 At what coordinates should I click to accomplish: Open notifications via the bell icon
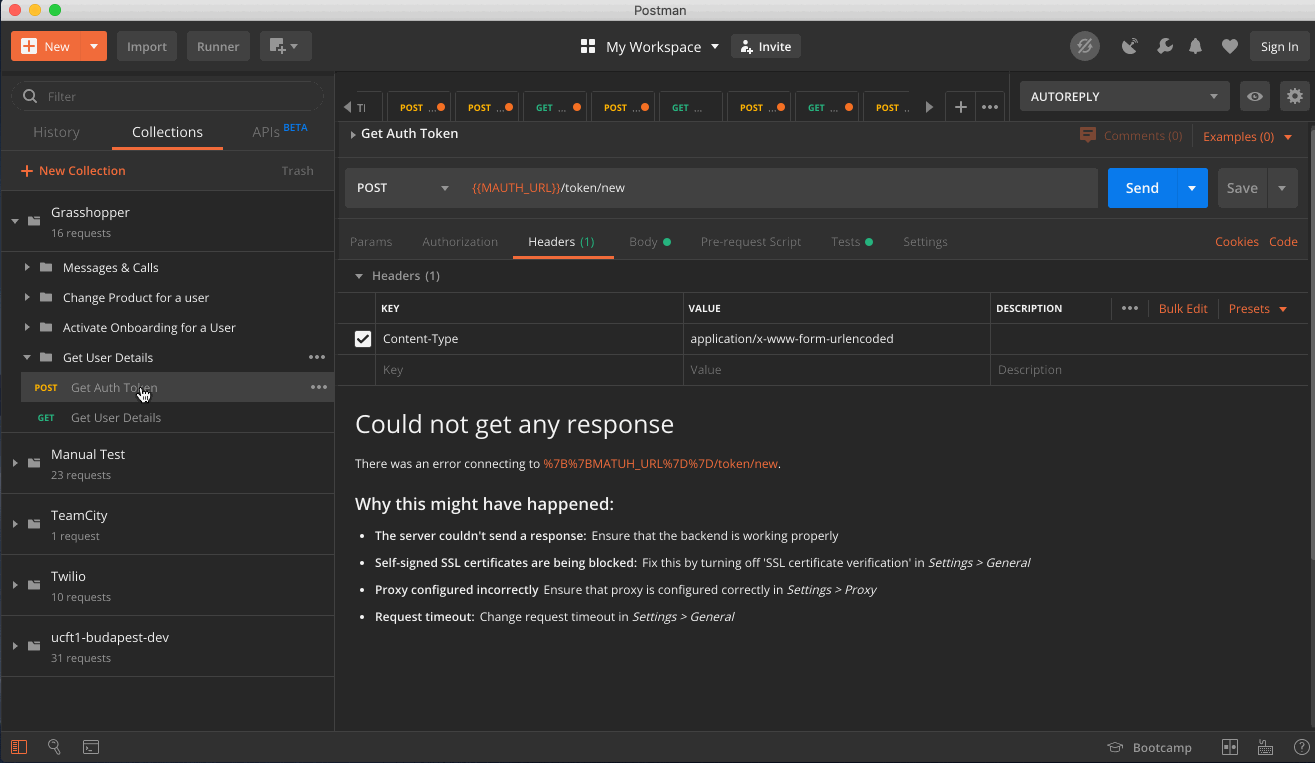click(x=1195, y=46)
